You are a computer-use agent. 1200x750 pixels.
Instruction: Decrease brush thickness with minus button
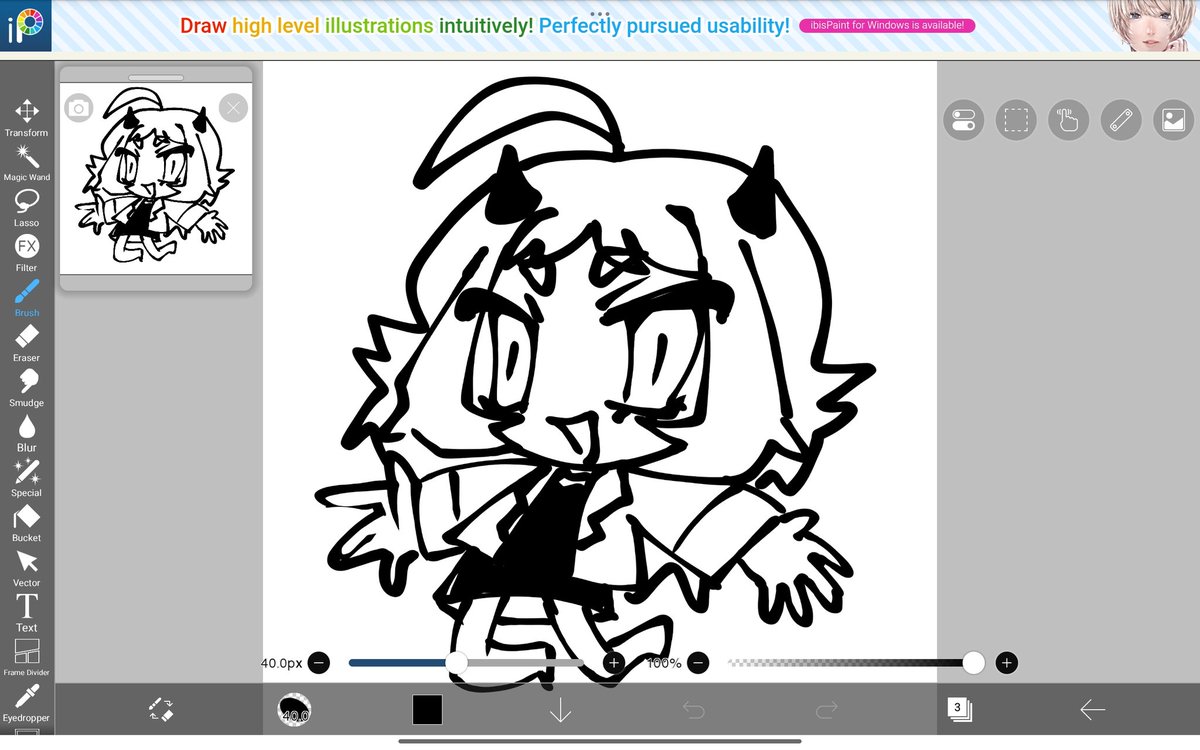pyautogui.click(x=319, y=662)
